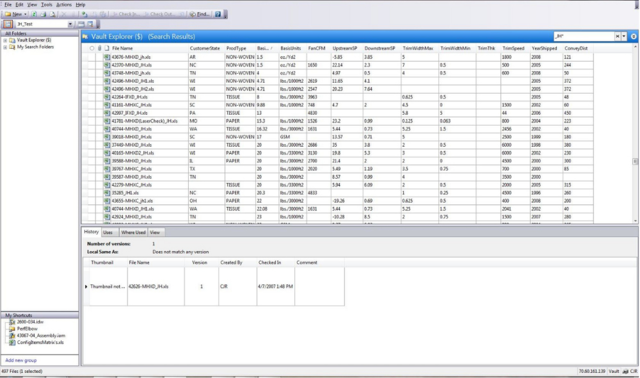Click the Find toolbar button

[x=200, y=14]
